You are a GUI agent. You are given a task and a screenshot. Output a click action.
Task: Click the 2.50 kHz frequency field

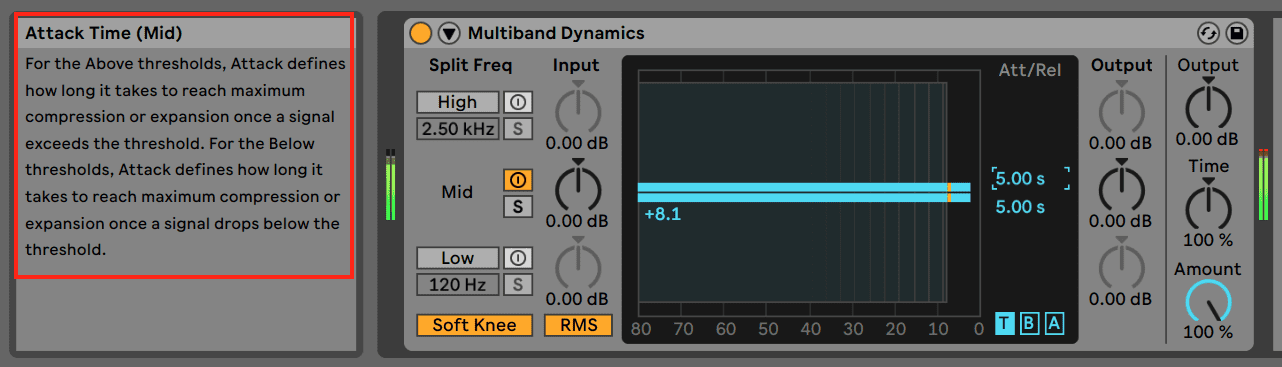tap(457, 128)
